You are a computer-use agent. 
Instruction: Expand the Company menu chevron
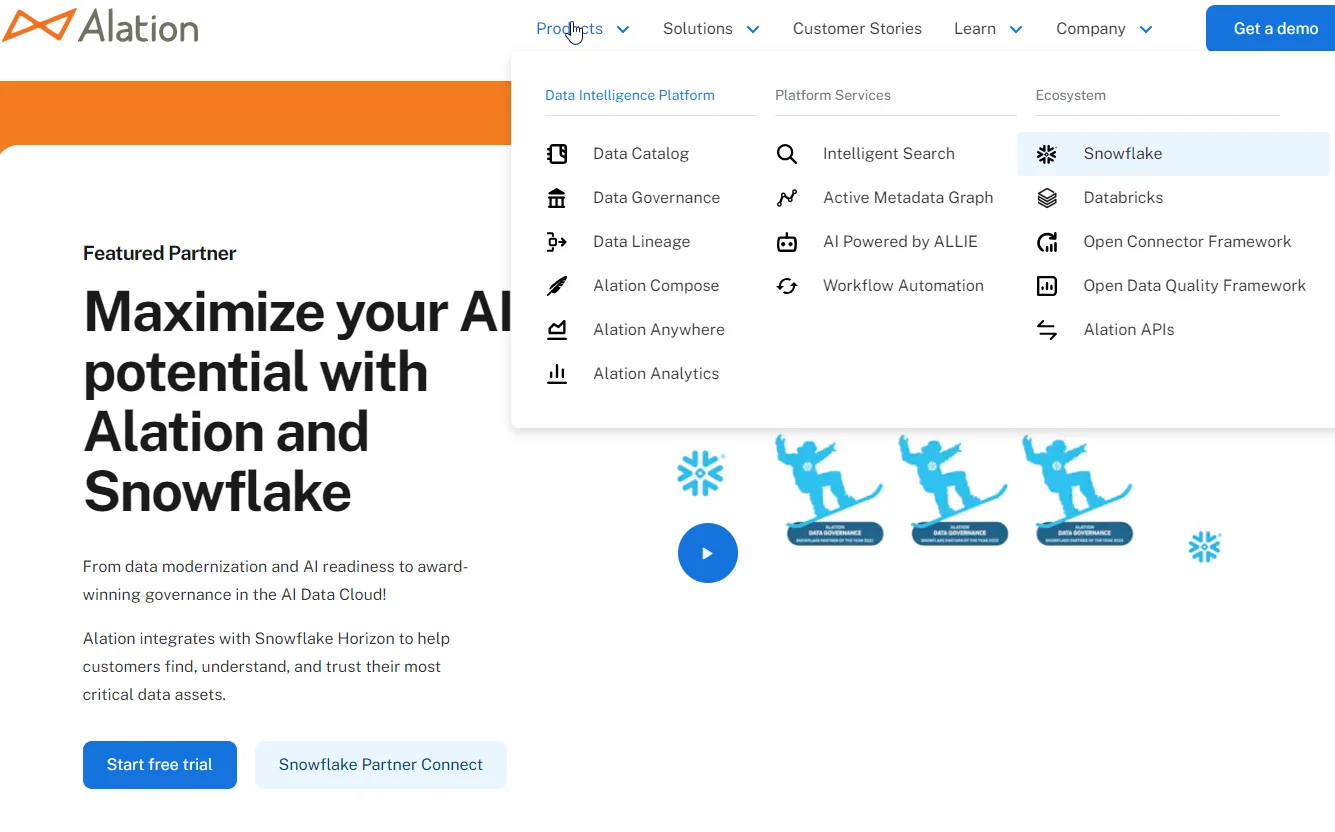1146,30
